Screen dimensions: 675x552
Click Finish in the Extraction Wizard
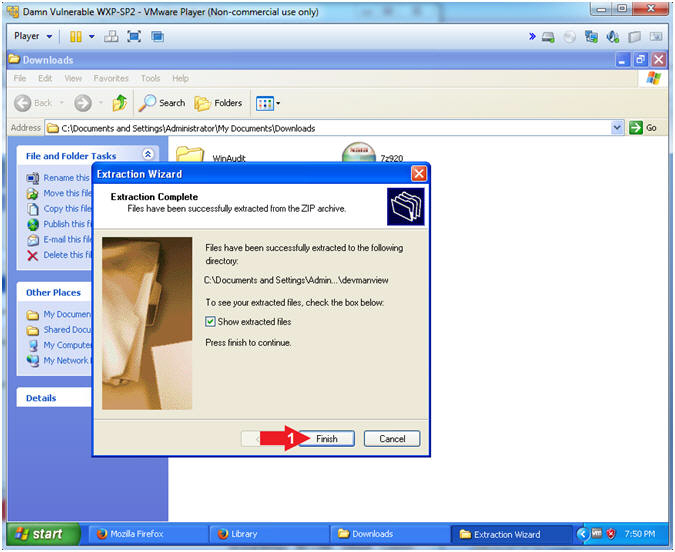327,439
